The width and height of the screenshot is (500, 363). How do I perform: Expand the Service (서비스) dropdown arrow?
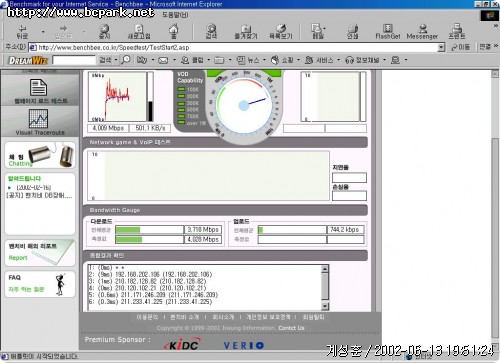pyautogui.click(x=338, y=60)
